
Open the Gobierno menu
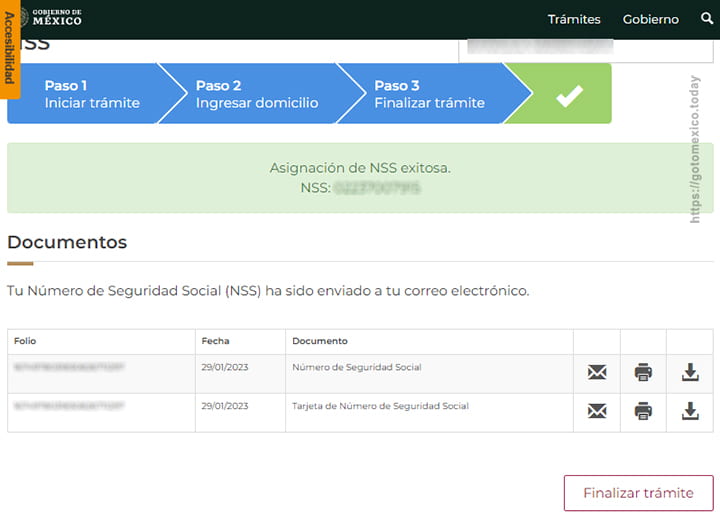(651, 19)
